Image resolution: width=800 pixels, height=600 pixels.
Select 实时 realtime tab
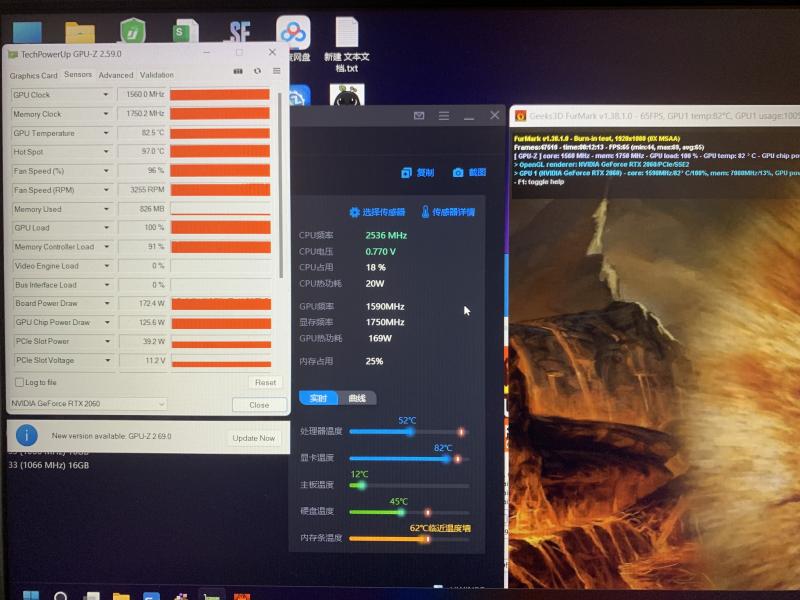[318, 398]
